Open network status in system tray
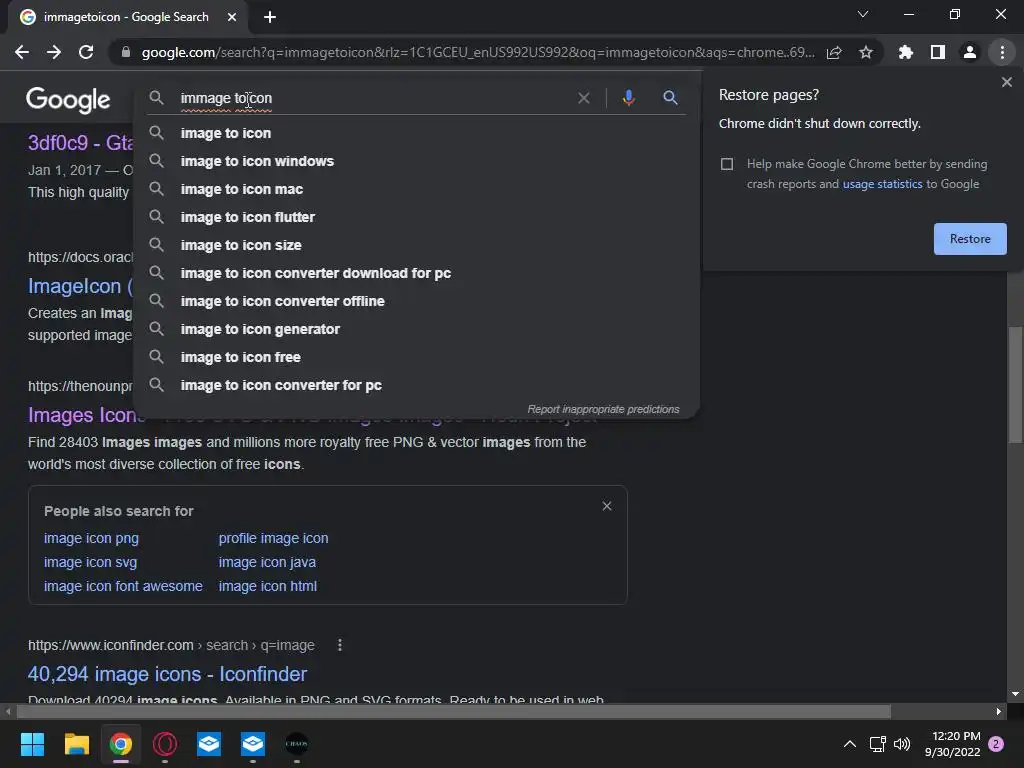The image size is (1024, 768). tap(877, 744)
